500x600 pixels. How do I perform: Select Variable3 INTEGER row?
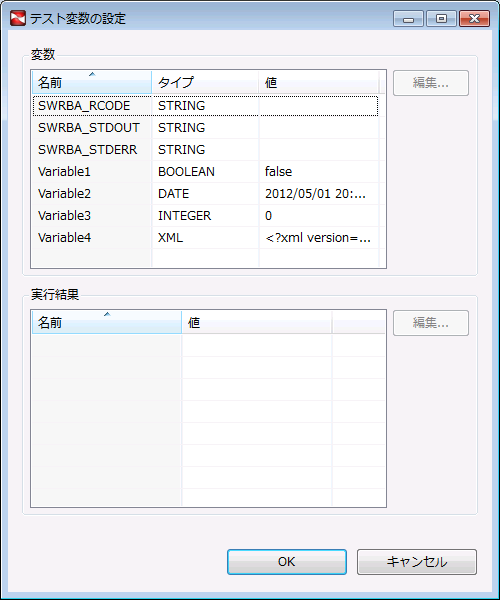[205, 215]
